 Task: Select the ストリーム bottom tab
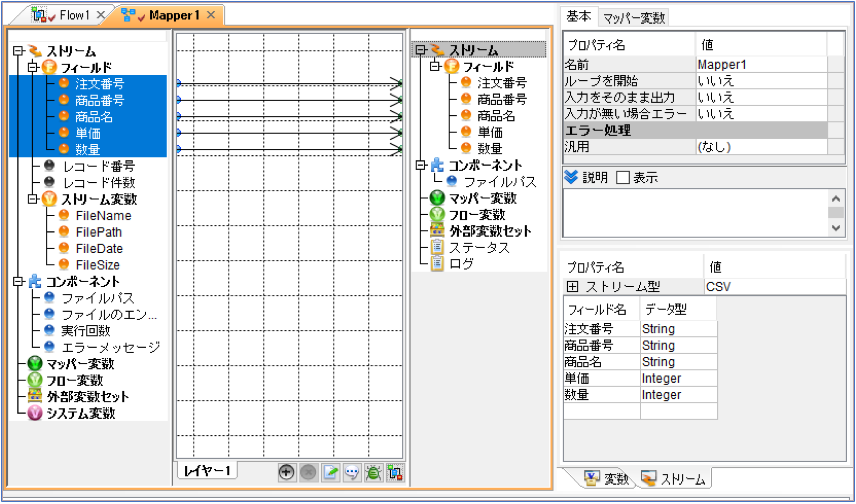[x=674, y=479]
